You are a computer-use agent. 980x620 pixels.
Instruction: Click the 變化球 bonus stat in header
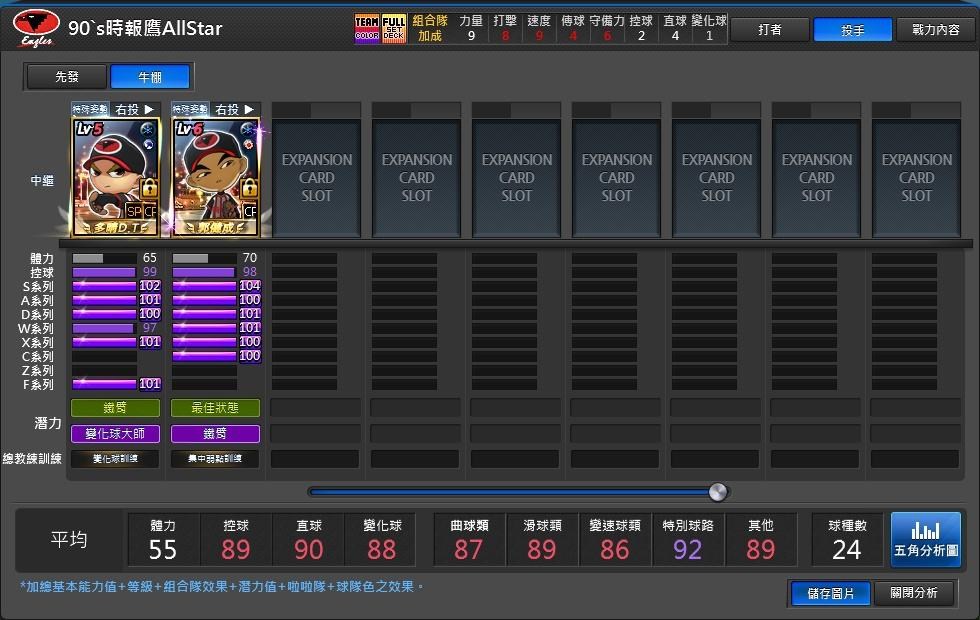709,28
